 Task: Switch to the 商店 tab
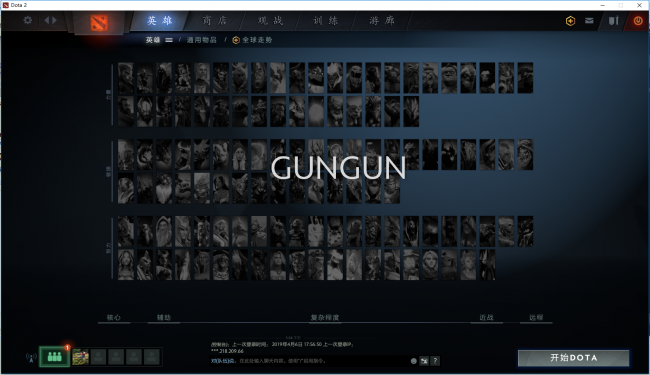click(x=215, y=21)
